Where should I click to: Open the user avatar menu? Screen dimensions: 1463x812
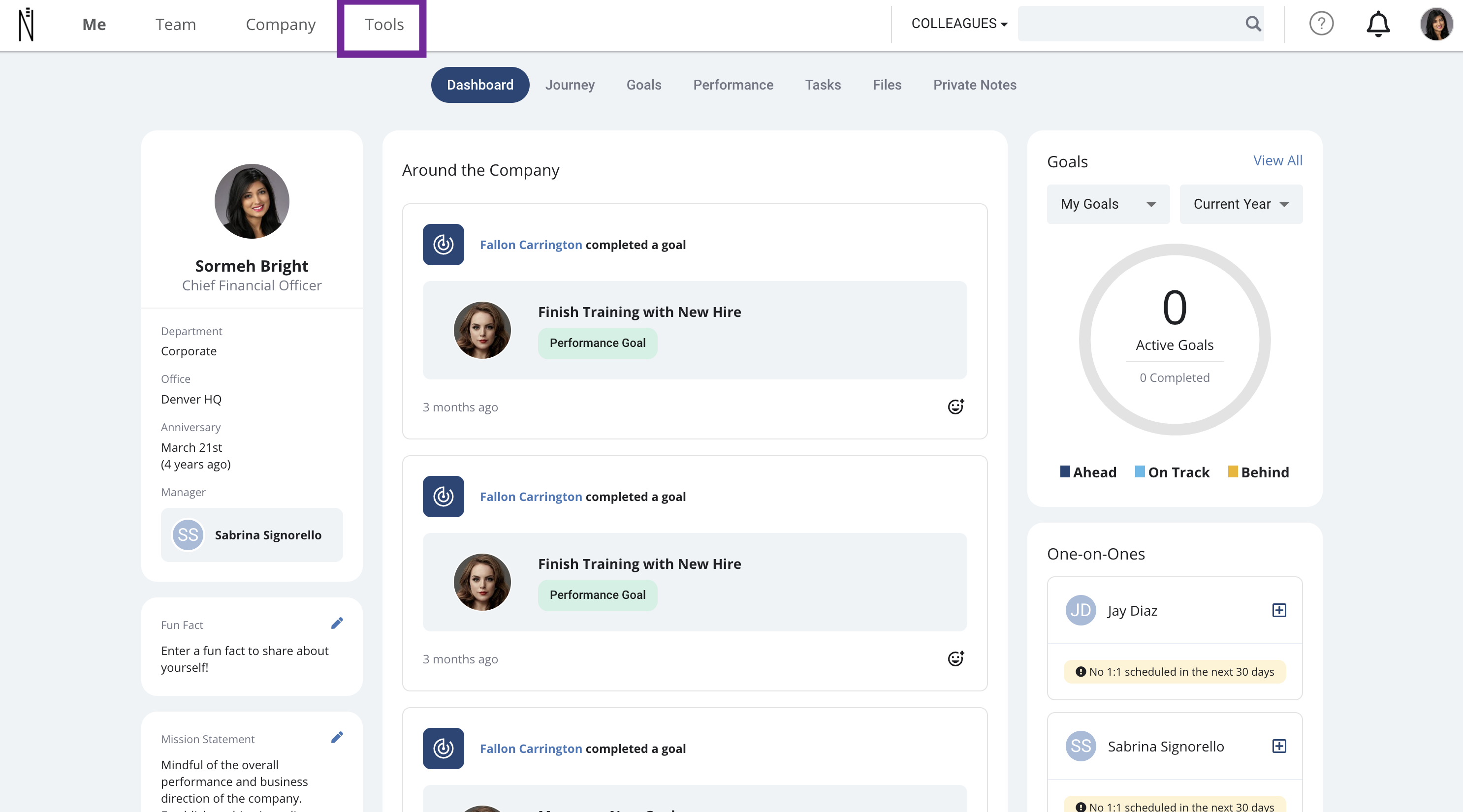1436,24
